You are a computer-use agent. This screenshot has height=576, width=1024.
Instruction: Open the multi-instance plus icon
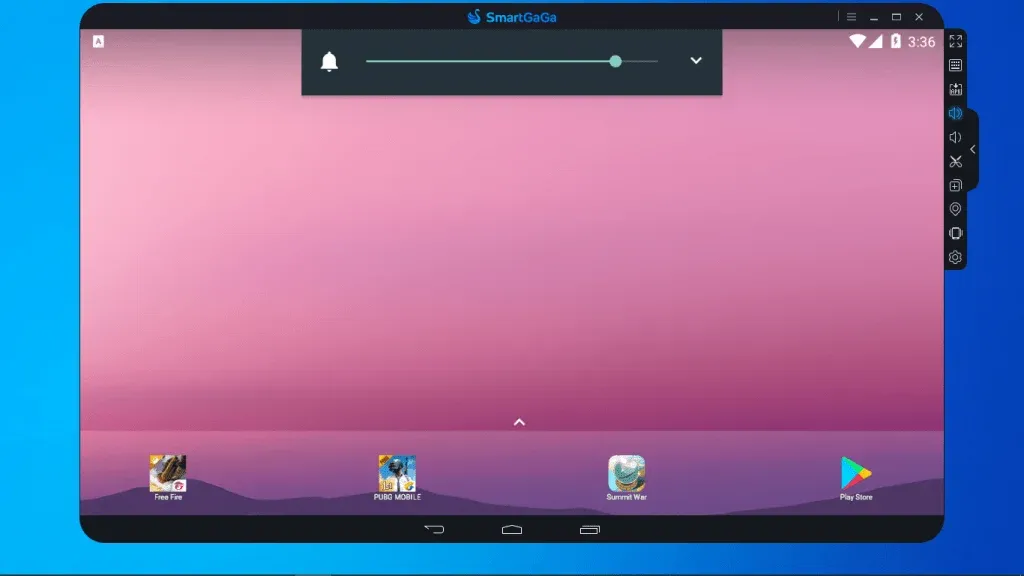click(955, 185)
